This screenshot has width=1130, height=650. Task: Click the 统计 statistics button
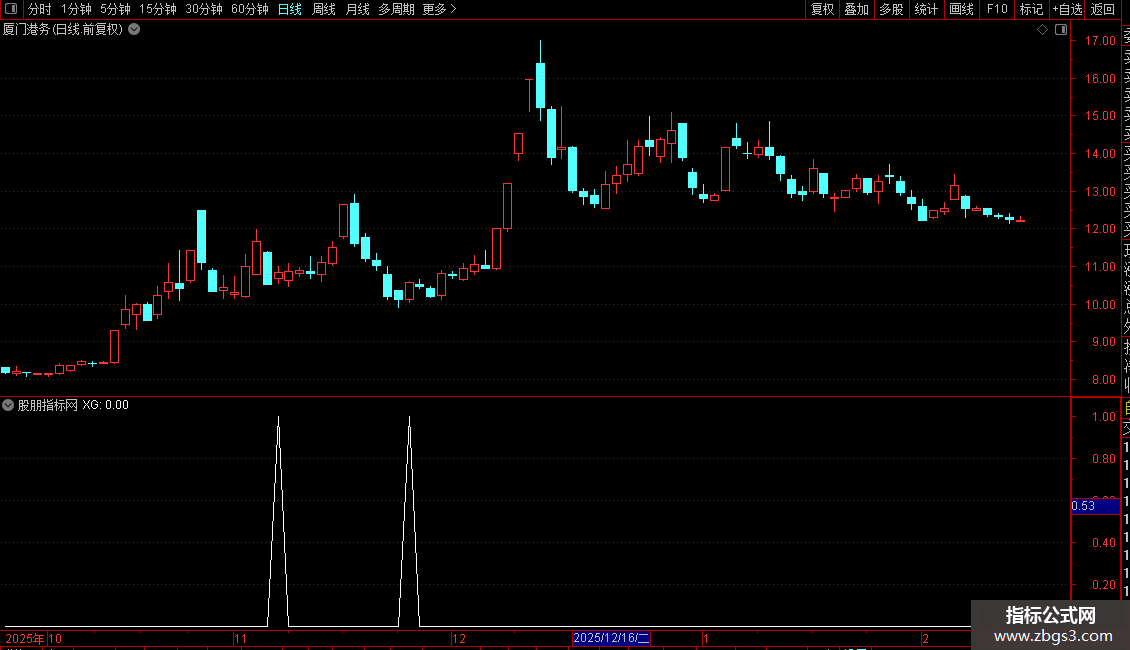click(926, 9)
